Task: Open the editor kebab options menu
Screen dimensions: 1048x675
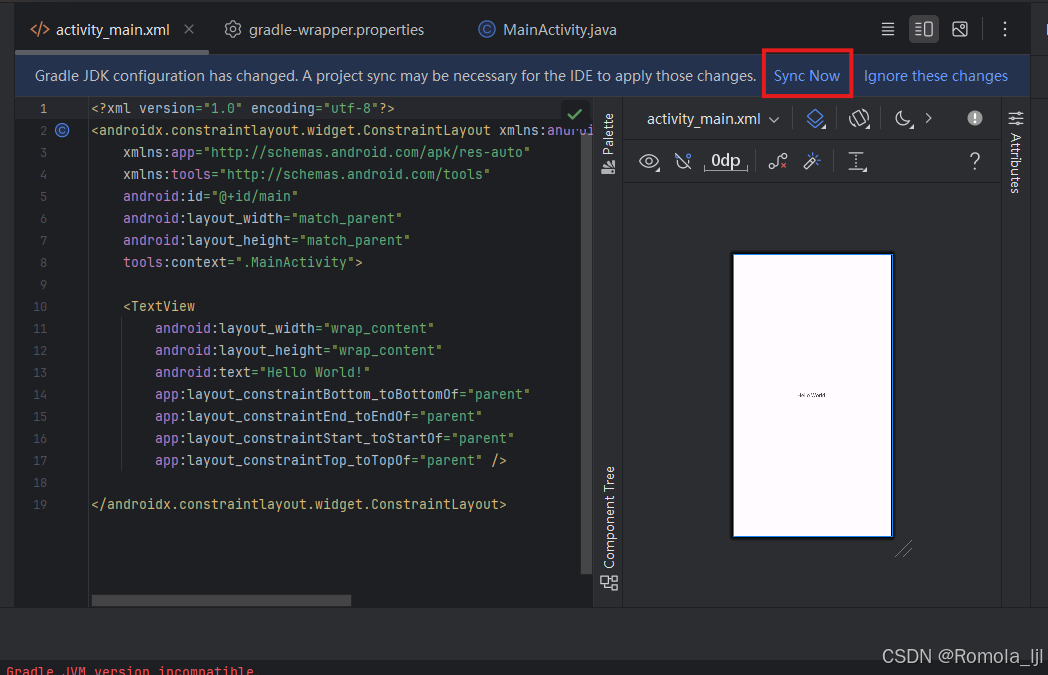Action: 1005,29
